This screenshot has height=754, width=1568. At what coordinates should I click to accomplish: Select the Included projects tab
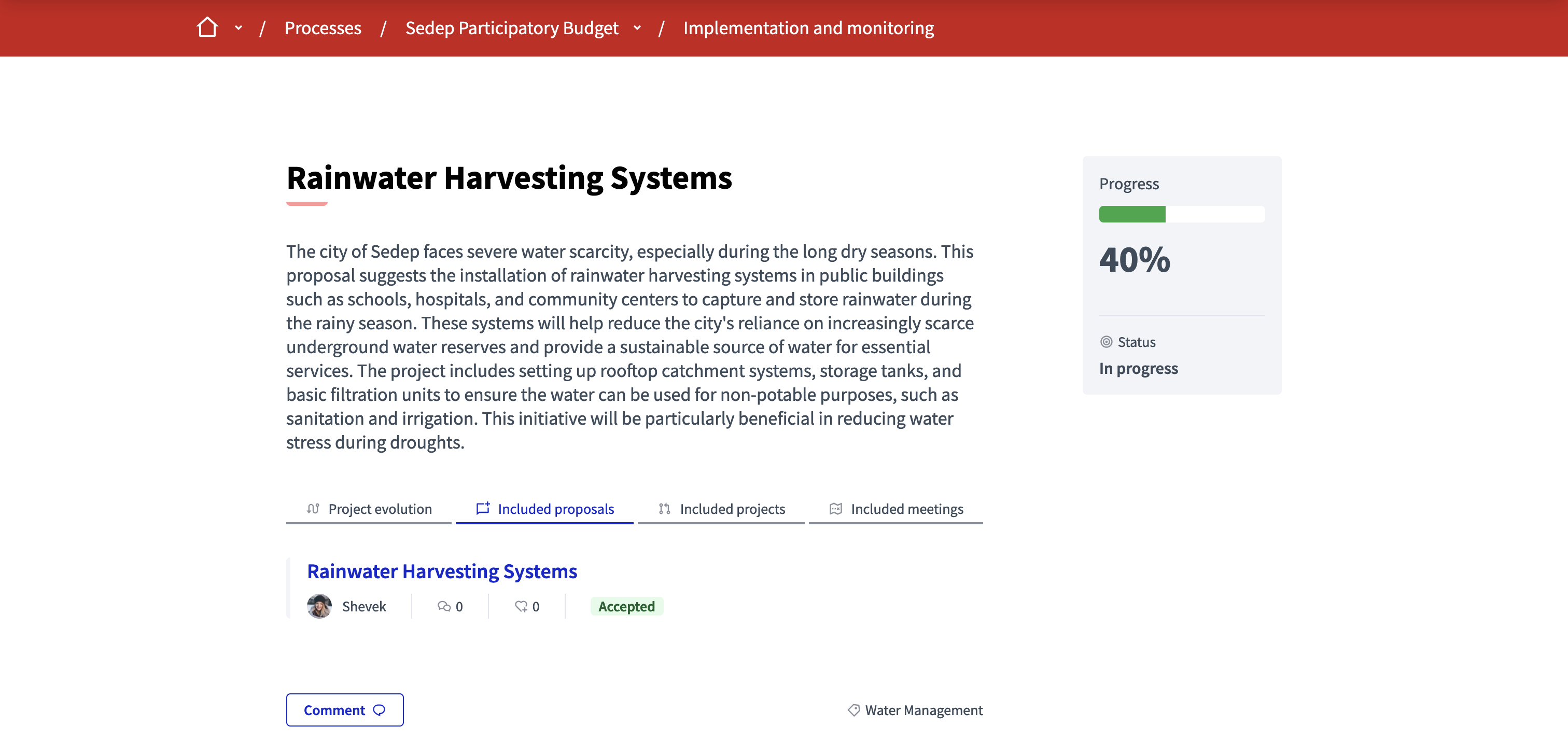pyautogui.click(x=732, y=509)
